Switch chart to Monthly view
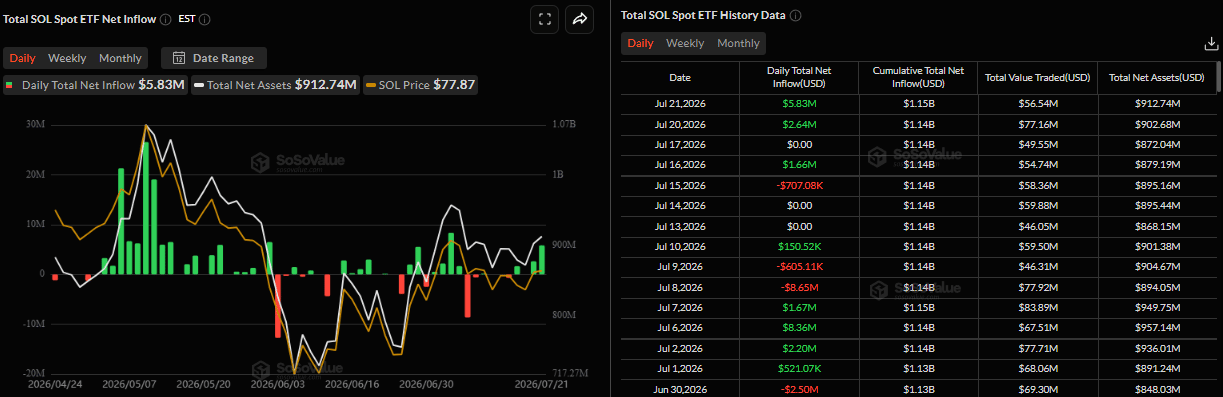1223x397 pixels. click(x=120, y=58)
